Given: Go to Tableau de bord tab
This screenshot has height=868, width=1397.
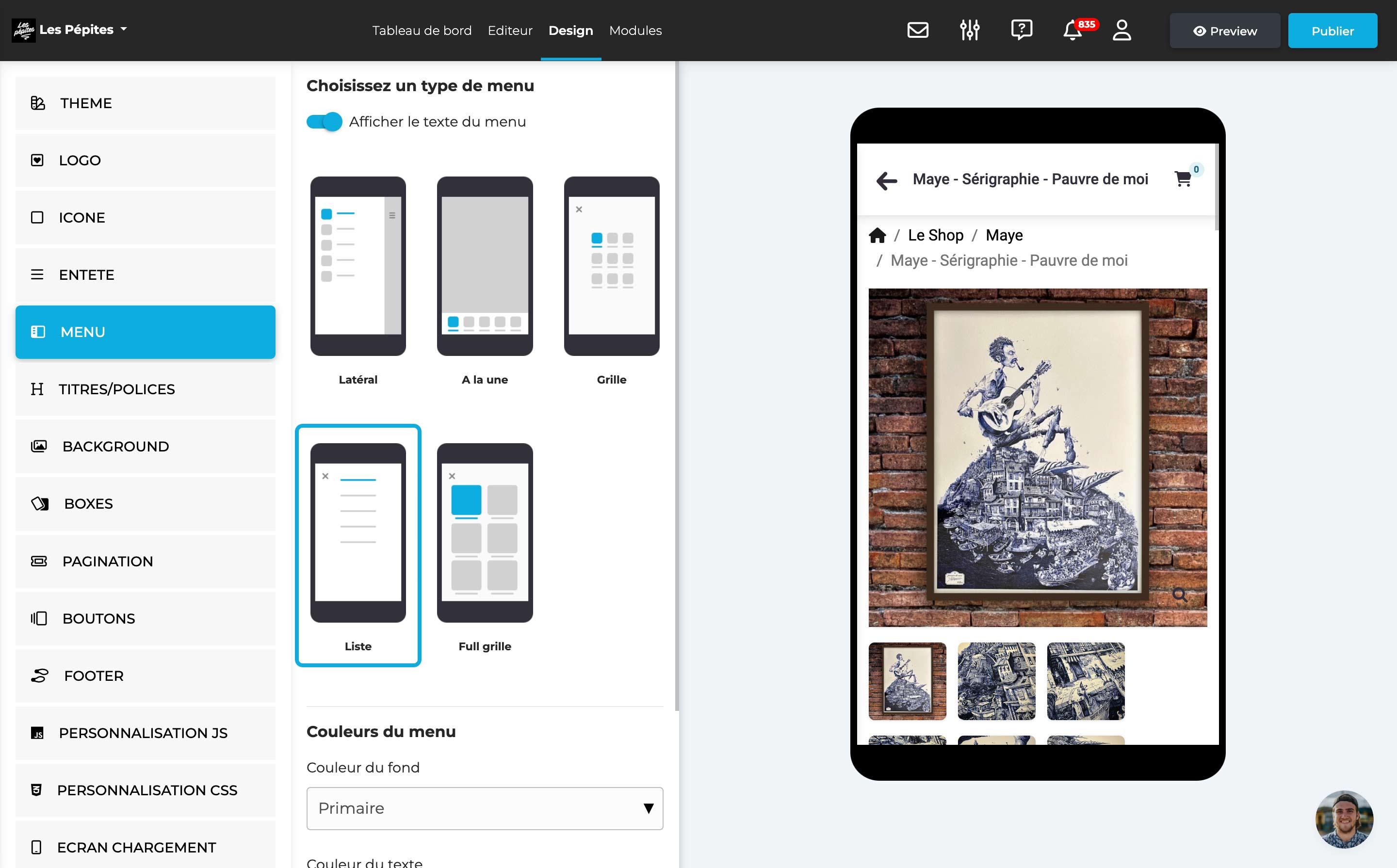Looking at the screenshot, I should (422, 31).
